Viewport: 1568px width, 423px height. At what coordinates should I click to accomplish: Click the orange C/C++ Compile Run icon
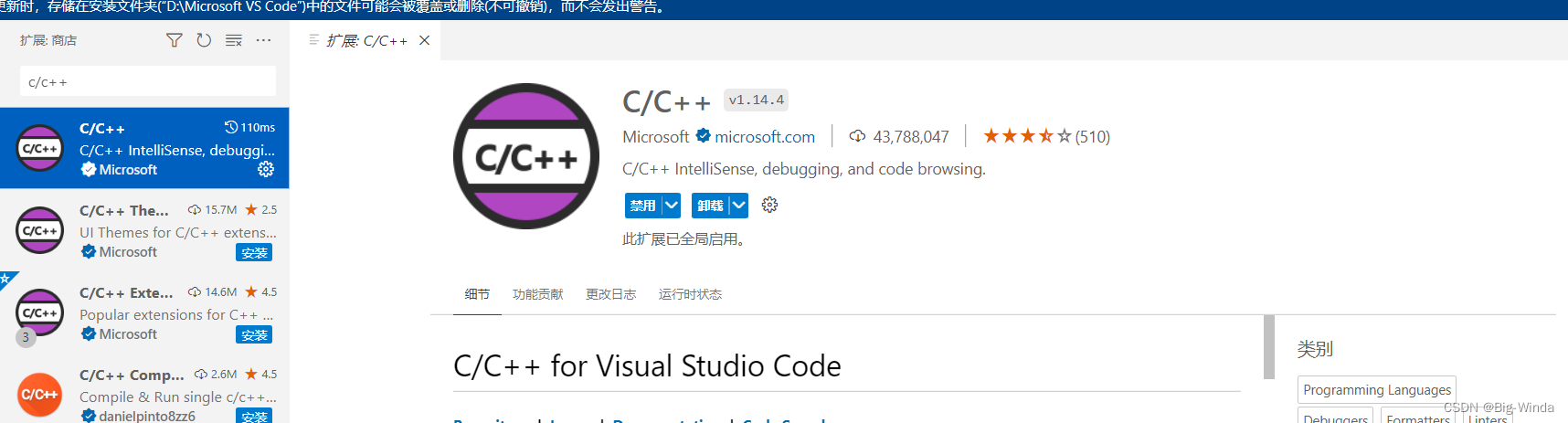40,395
